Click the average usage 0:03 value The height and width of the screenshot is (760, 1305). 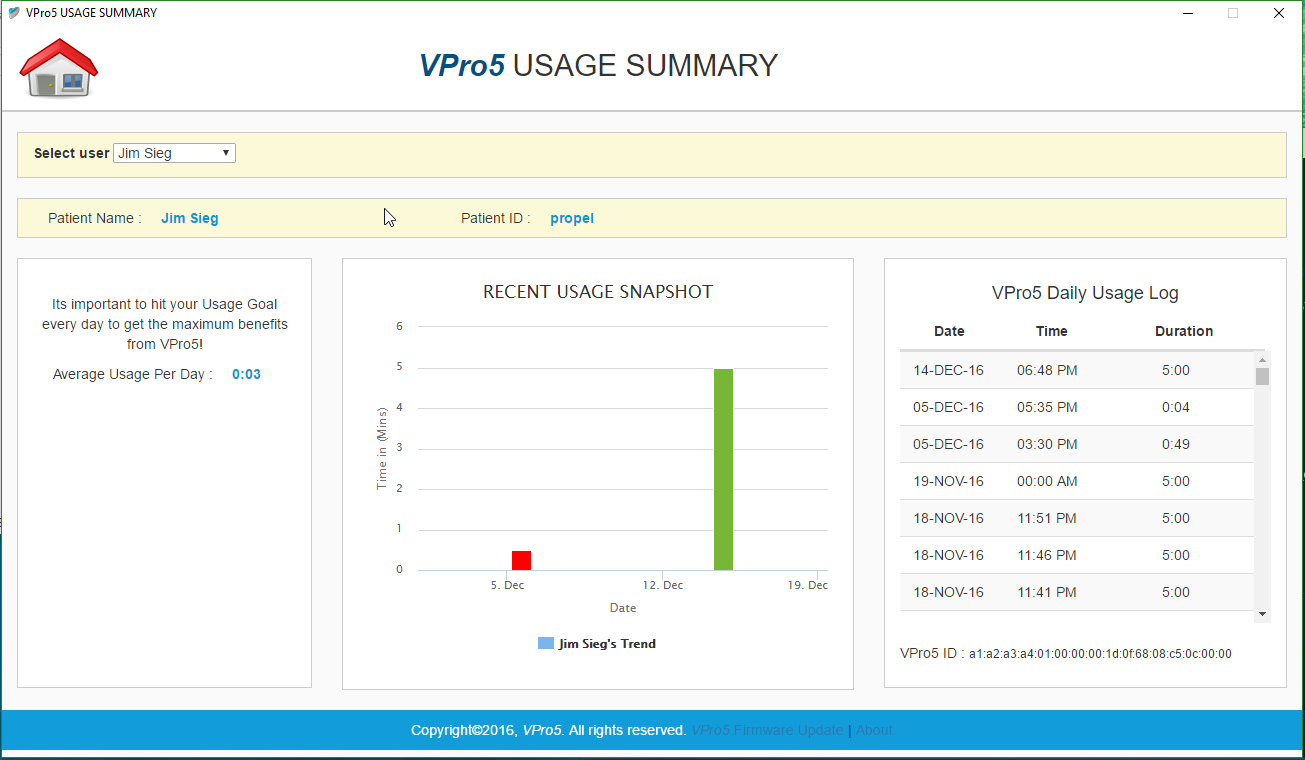246,374
